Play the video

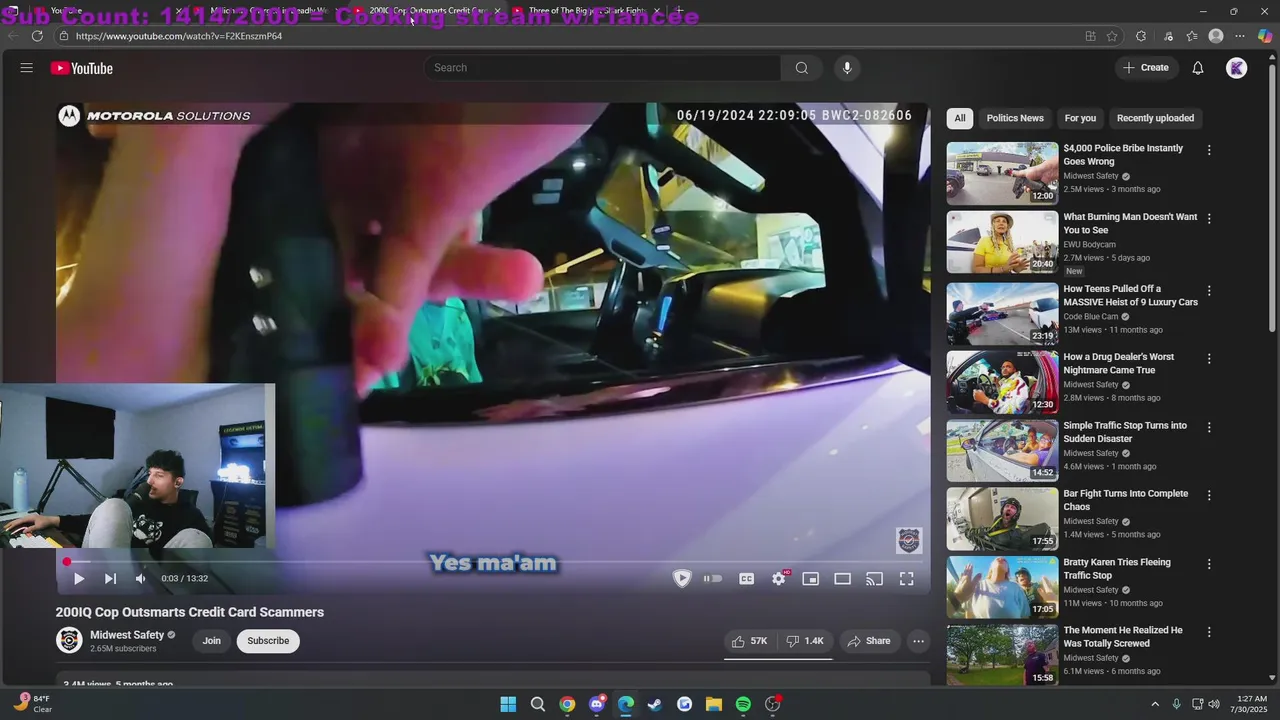click(x=78, y=578)
